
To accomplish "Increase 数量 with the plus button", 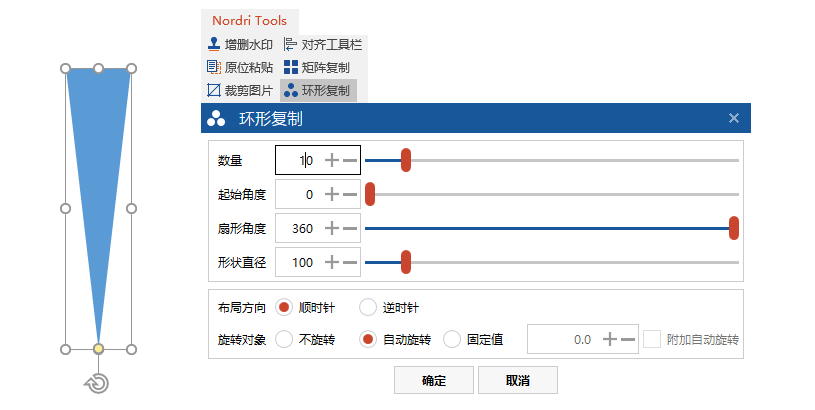I will [x=332, y=160].
